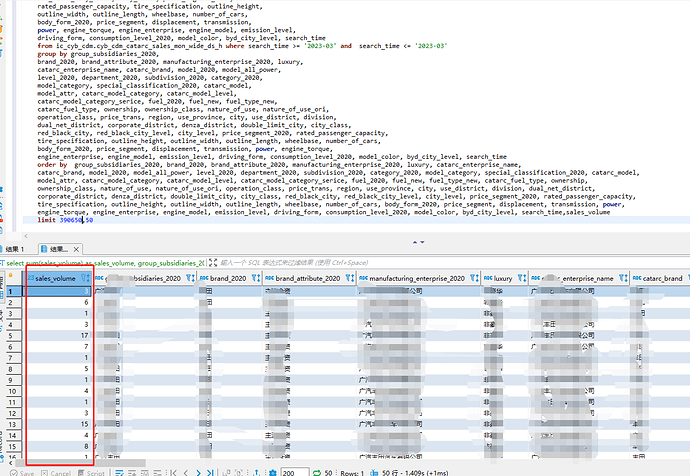Go to the next row
Screen dimensions: 690x476
click(198, 473)
